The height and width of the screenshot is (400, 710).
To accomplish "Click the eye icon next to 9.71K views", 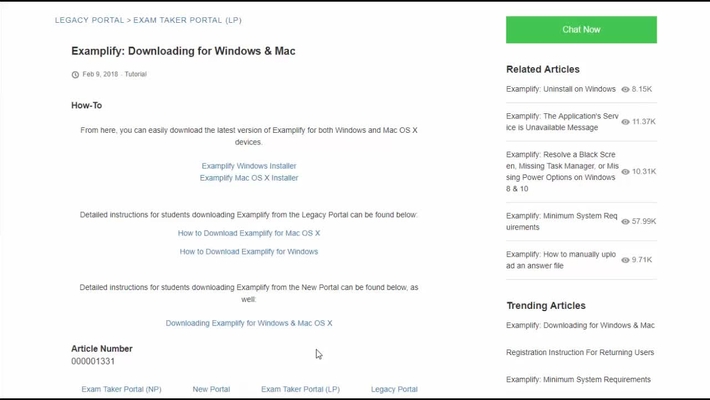I will [625, 260].
